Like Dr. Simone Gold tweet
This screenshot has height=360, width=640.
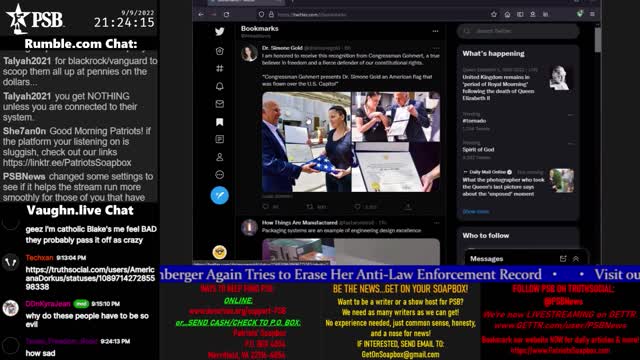tap(358, 207)
